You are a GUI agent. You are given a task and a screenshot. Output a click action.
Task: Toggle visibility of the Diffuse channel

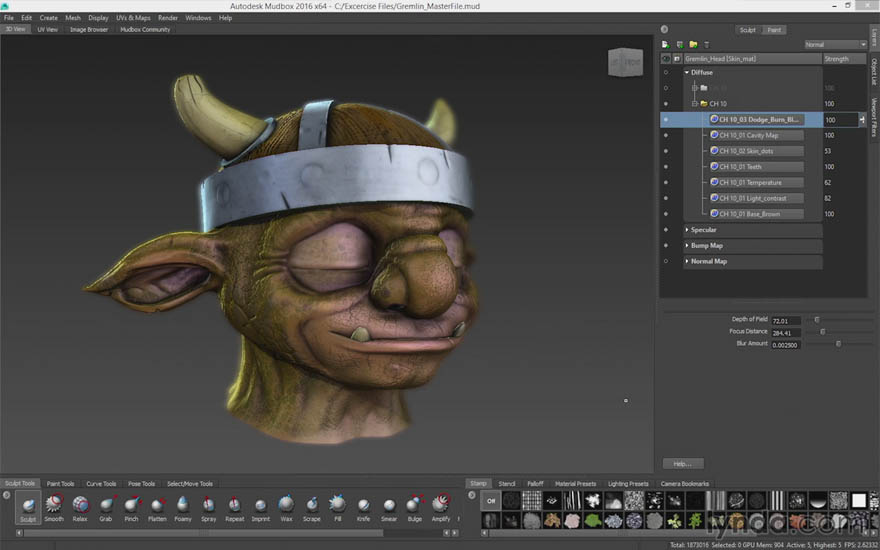point(666,72)
